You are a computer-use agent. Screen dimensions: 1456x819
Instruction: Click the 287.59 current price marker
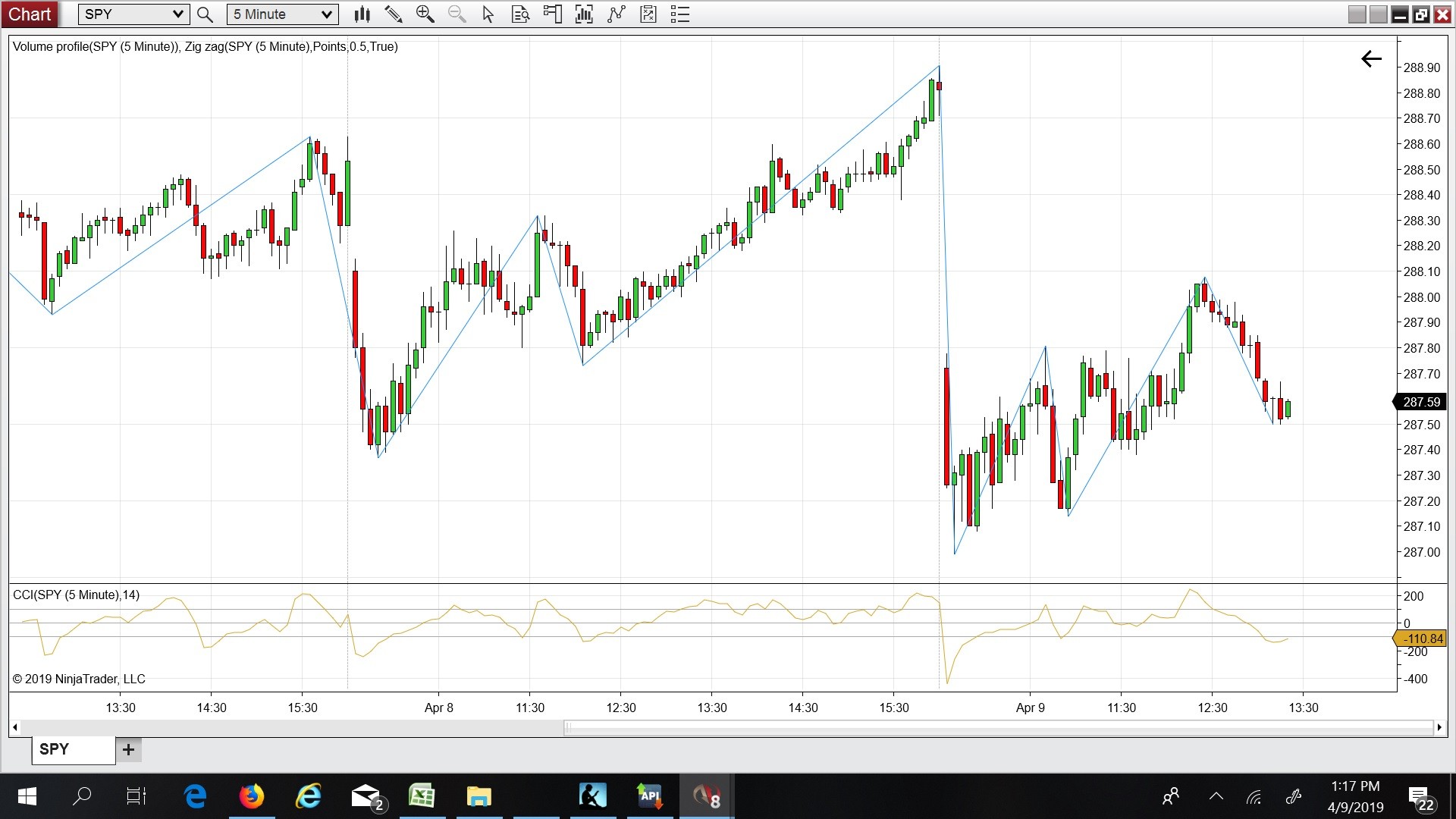[x=1420, y=402]
